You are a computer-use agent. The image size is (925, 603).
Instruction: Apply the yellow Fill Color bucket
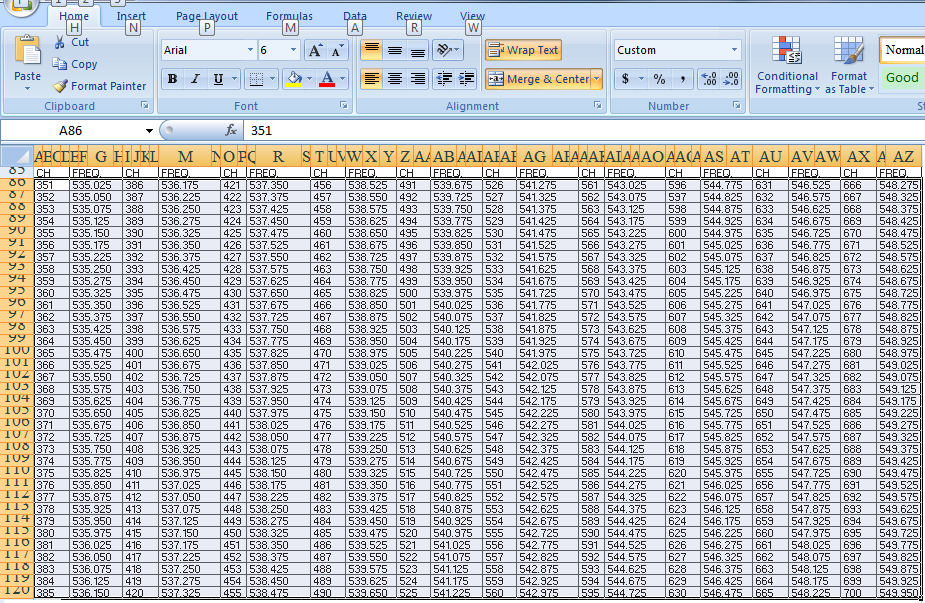(x=294, y=78)
